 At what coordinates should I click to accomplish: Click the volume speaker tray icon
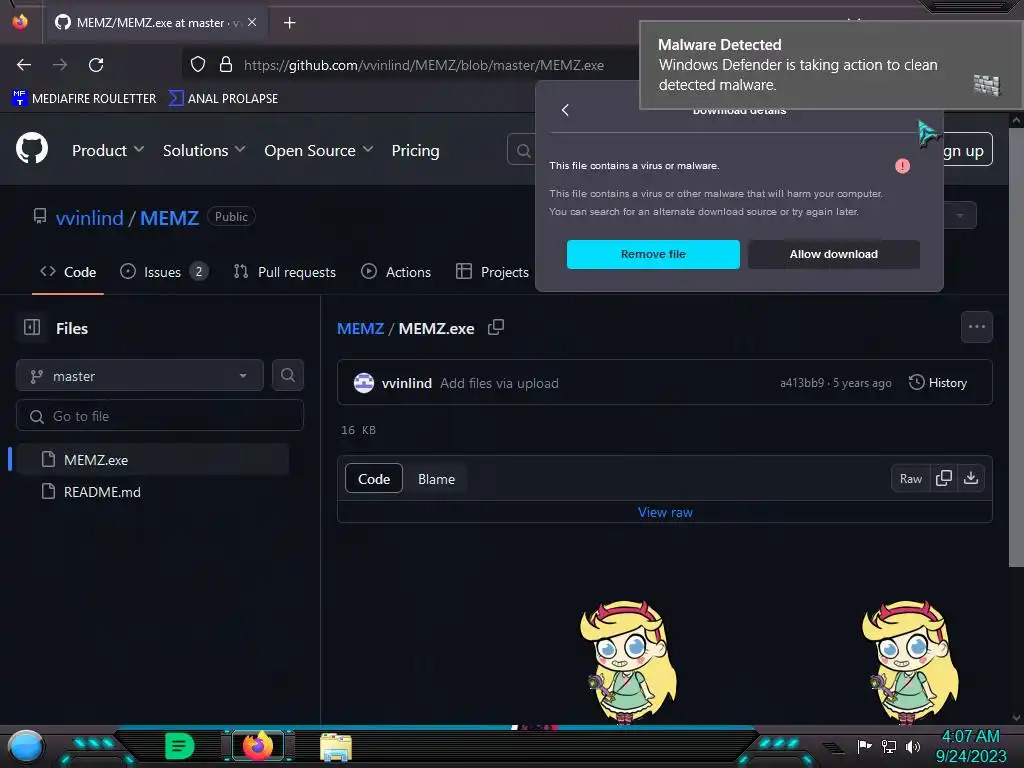[x=913, y=746]
